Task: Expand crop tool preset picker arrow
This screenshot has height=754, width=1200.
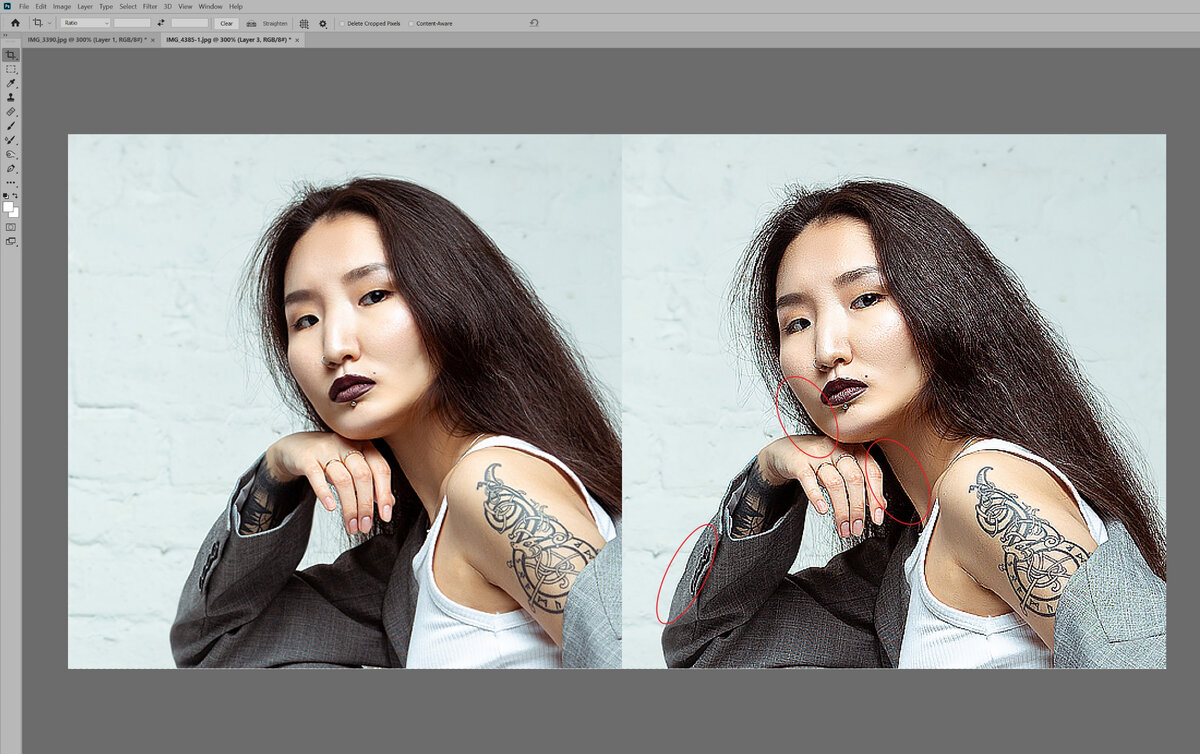Action: (x=49, y=23)
